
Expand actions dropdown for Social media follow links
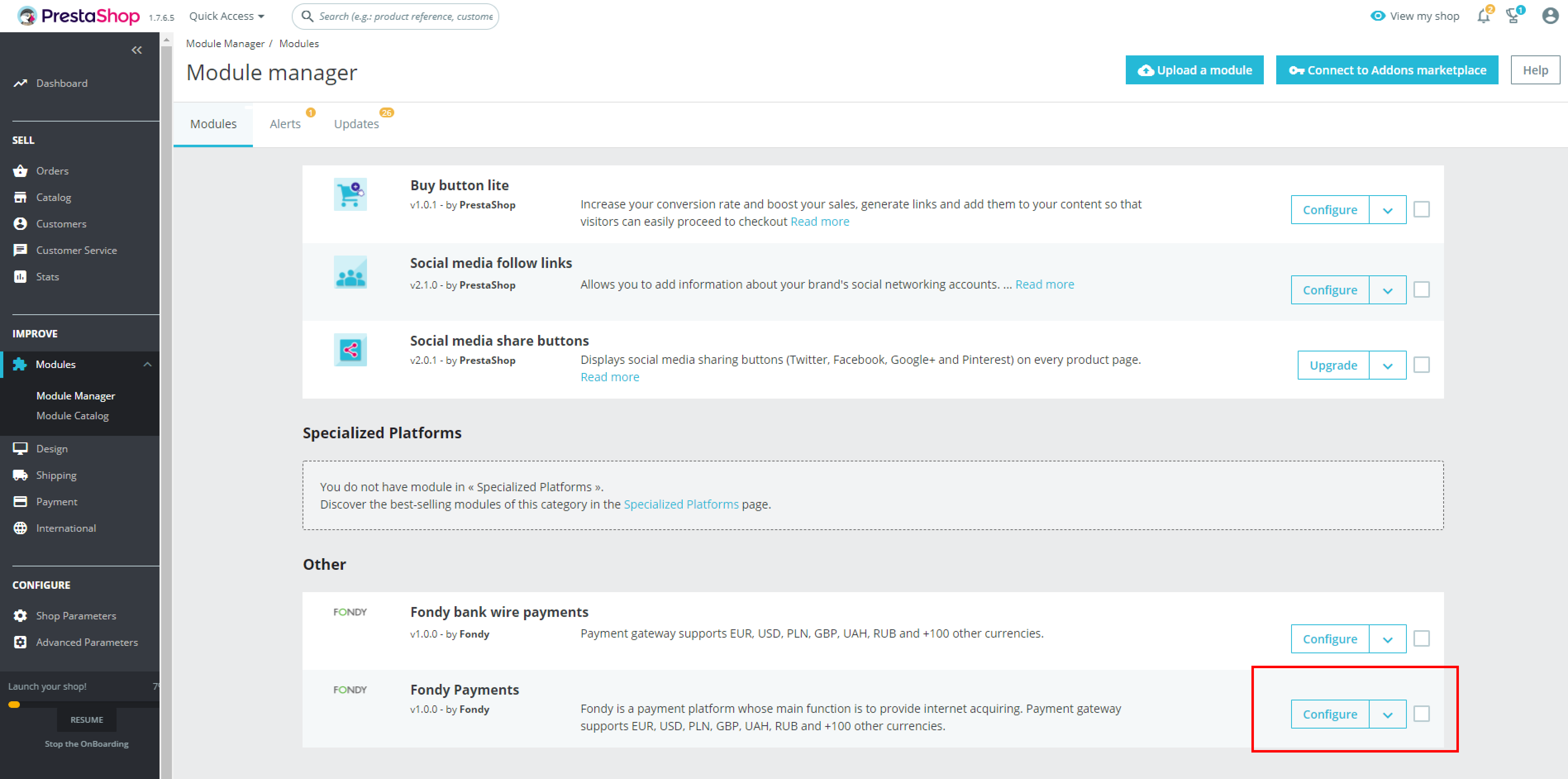(x=1387, y=290)
